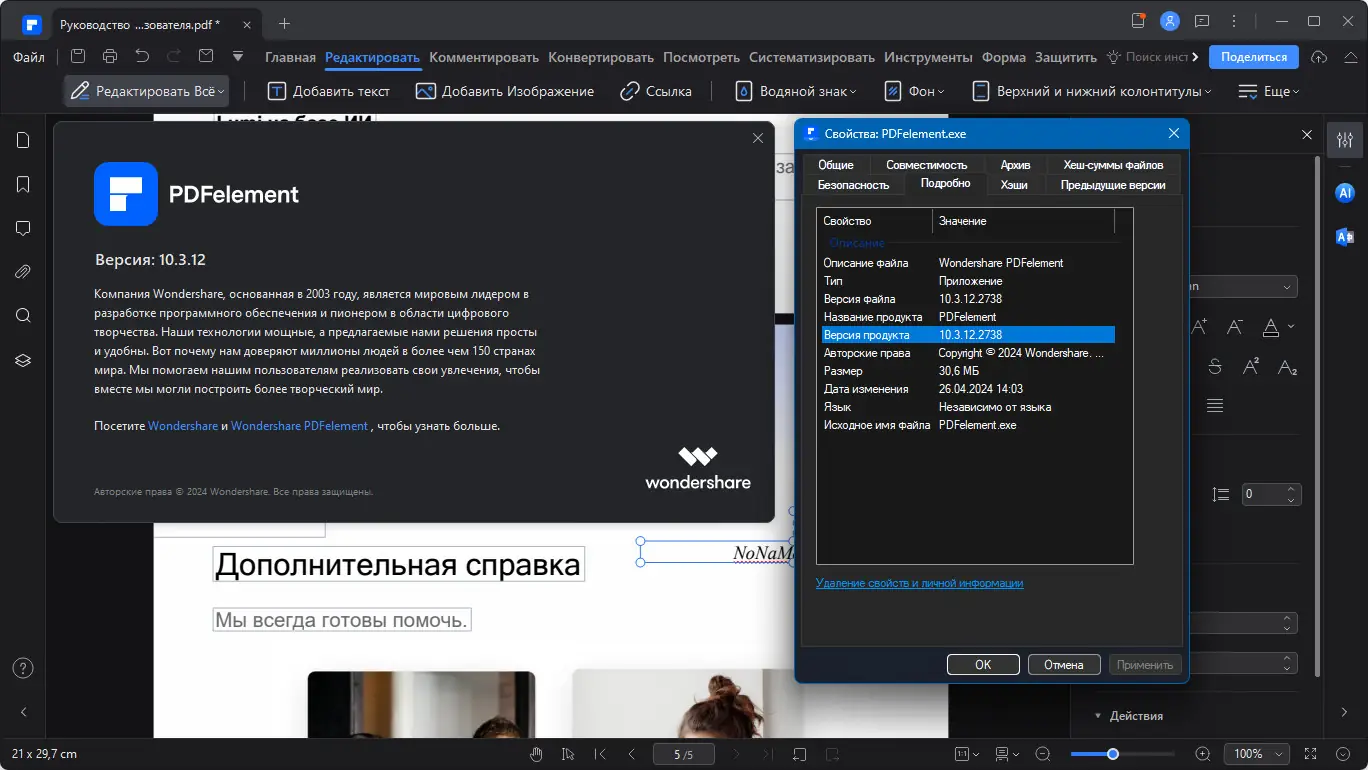
Task: Select the Hand tool in the status bar
Action: (536, 754)
